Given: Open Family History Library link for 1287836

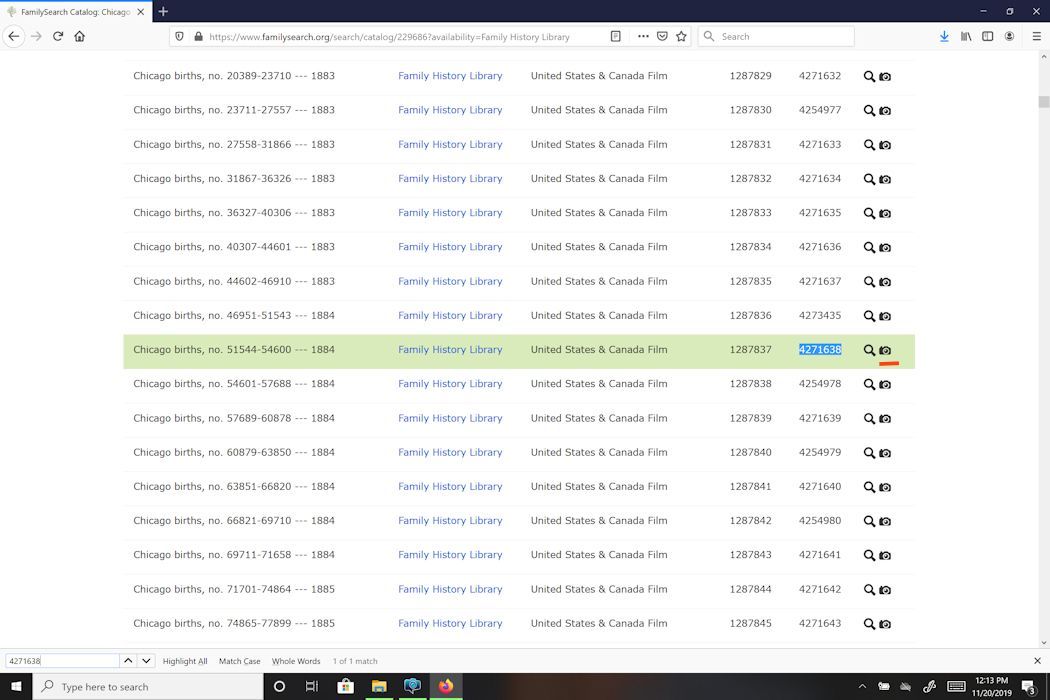Looking at the screenshot, I should 450,316.
